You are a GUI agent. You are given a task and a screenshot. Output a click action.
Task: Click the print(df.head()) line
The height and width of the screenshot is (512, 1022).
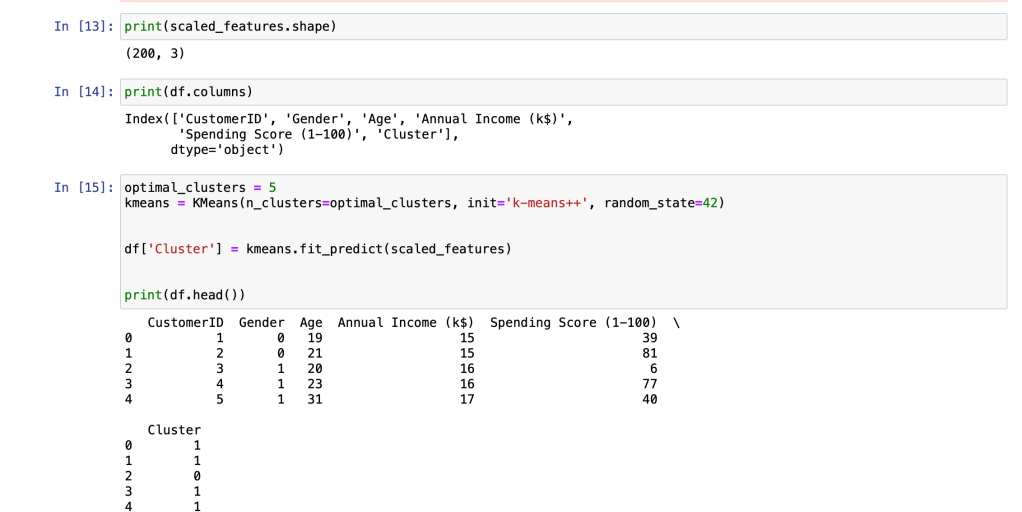pos(184,295)
